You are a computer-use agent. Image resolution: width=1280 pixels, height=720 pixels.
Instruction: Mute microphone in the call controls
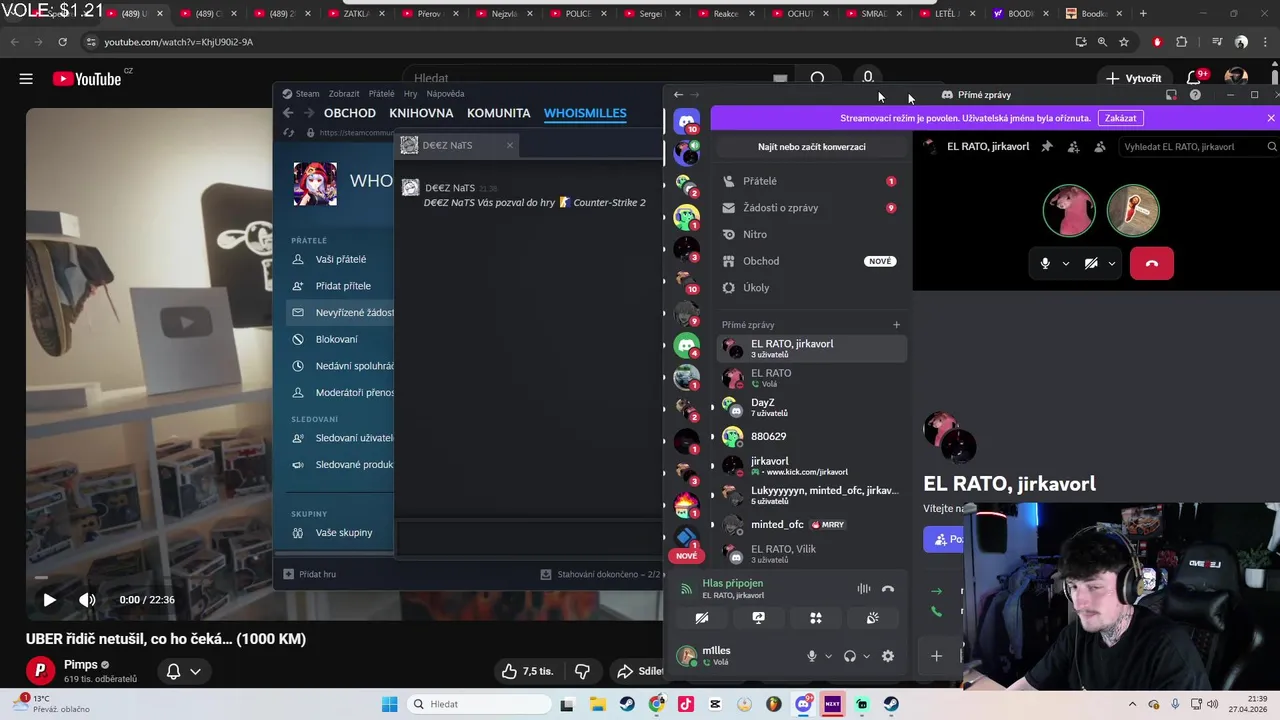(x=1045, y=263)
